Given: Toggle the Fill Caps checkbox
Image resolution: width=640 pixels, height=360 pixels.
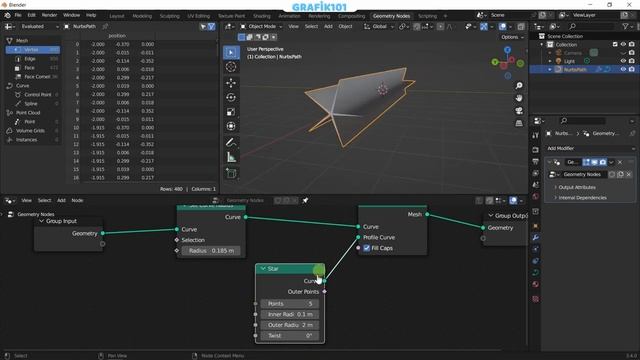Looking at the screenshot, I should [x=367, y=248].
